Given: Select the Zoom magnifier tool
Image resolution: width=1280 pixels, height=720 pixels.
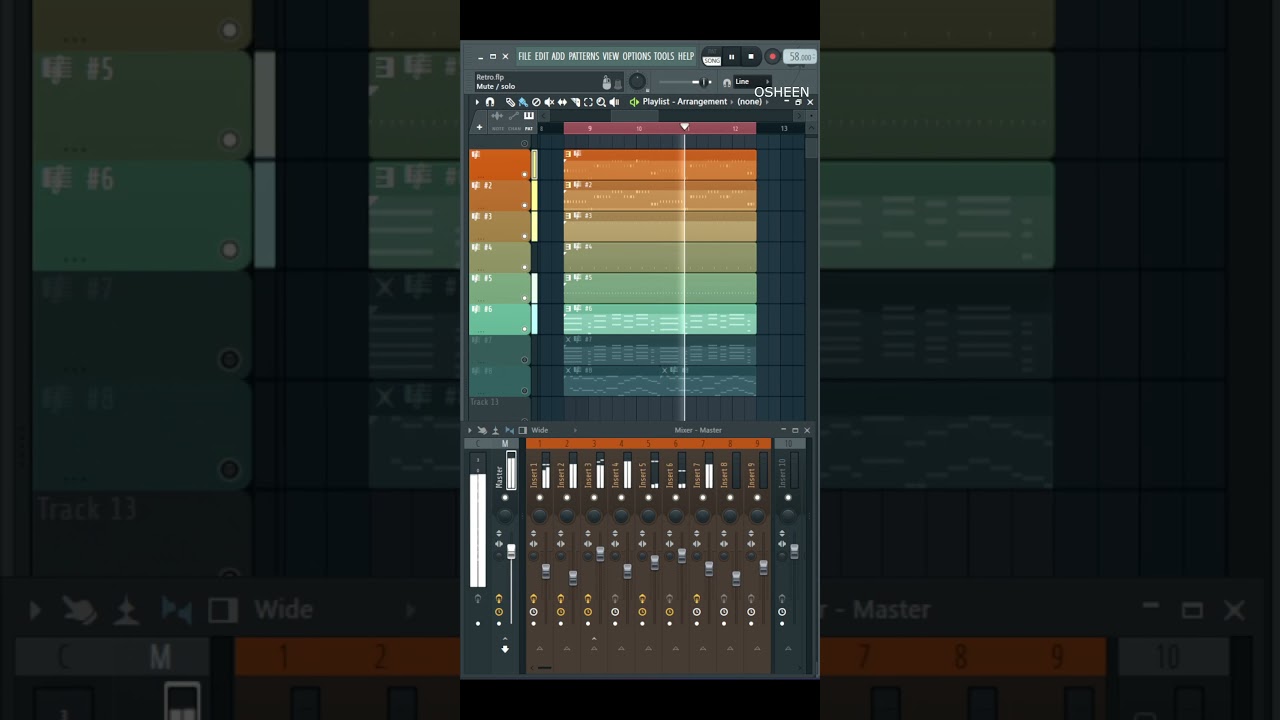Looking at the screenshot, I should [601, 102].
